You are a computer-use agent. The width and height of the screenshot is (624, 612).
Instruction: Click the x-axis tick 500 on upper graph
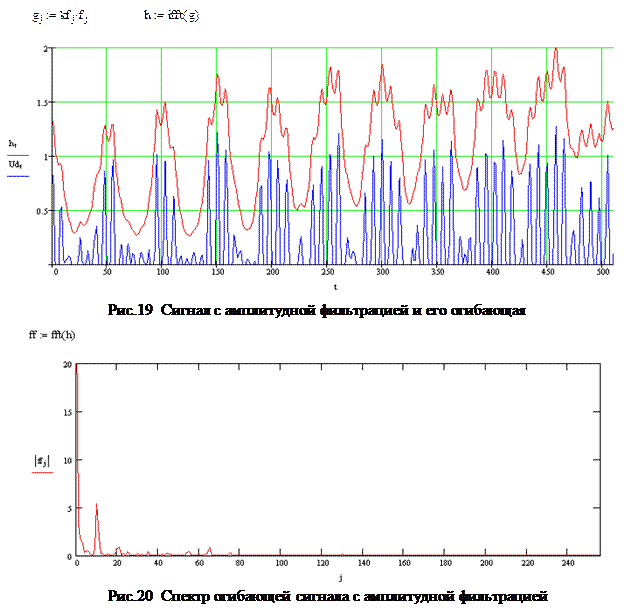599,273
